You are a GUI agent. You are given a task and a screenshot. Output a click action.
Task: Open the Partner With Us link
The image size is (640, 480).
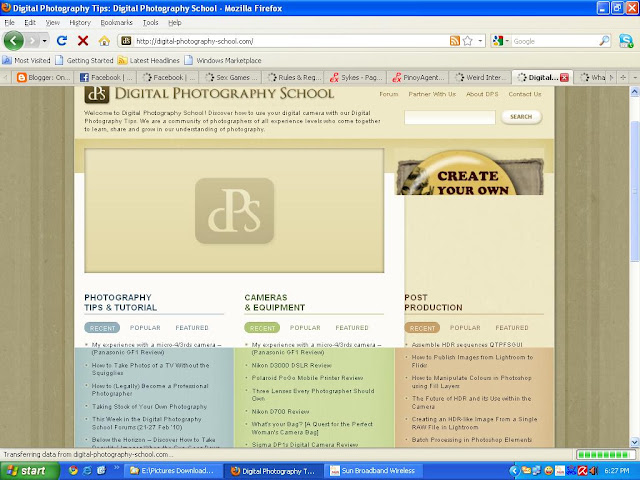click(x=432, y=94)
